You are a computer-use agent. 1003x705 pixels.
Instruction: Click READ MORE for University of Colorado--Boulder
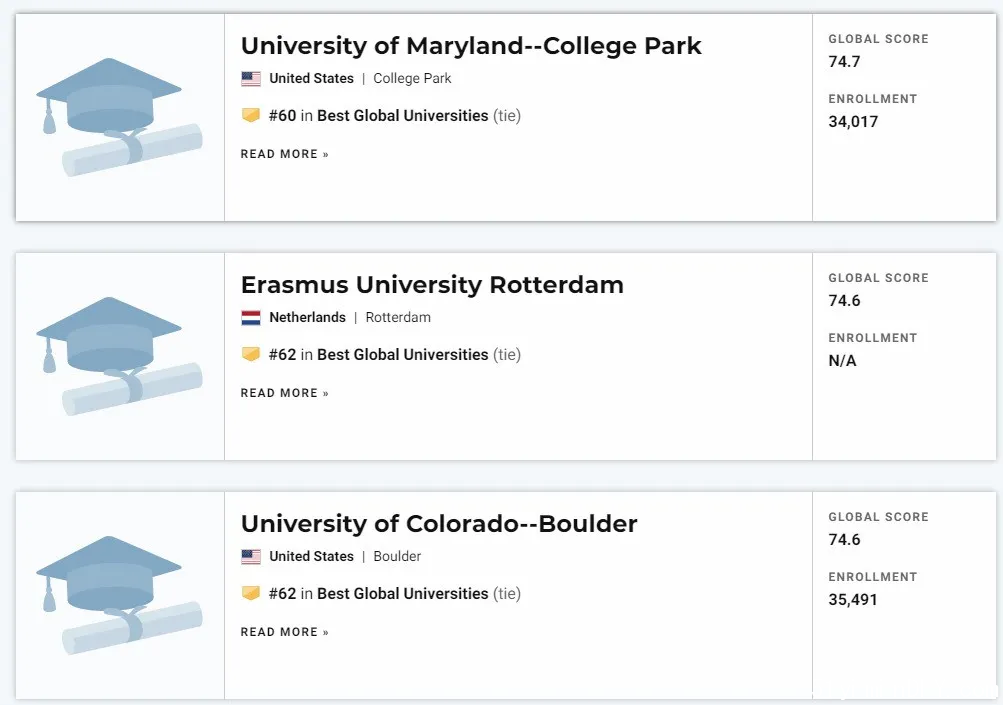[x=285, y=632]
